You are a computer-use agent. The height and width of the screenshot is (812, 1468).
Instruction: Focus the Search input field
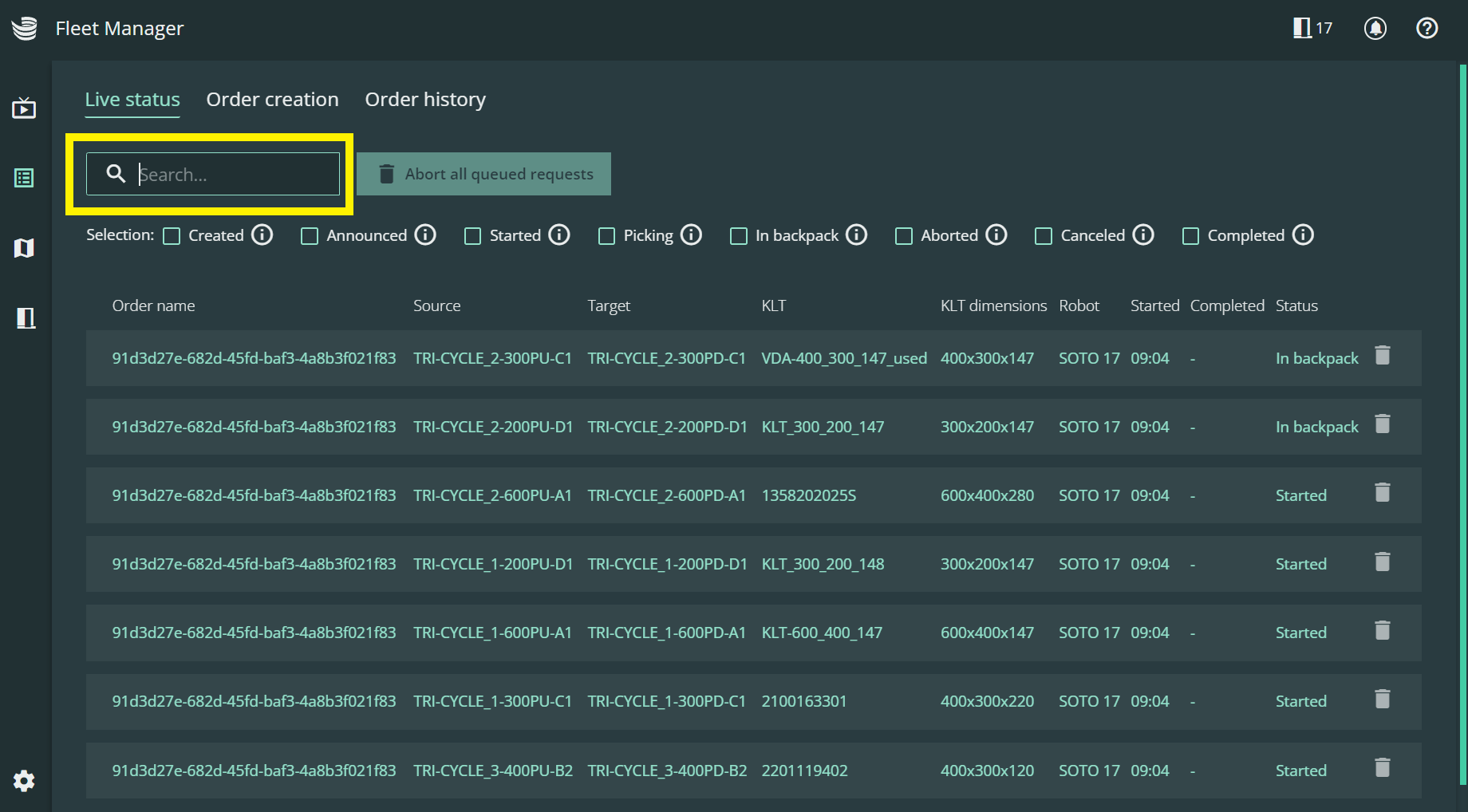coord(231,175)
